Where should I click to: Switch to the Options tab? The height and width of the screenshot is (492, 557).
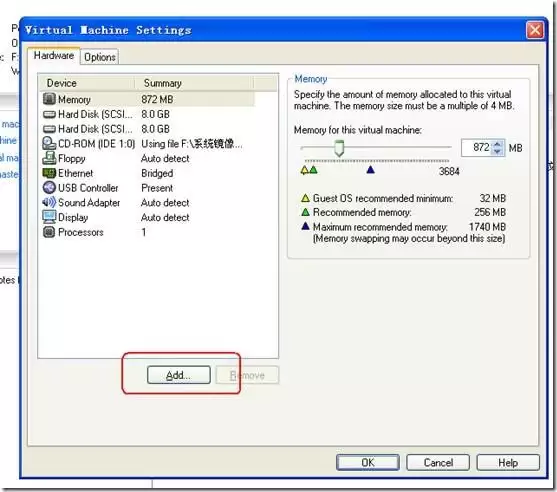100,57
